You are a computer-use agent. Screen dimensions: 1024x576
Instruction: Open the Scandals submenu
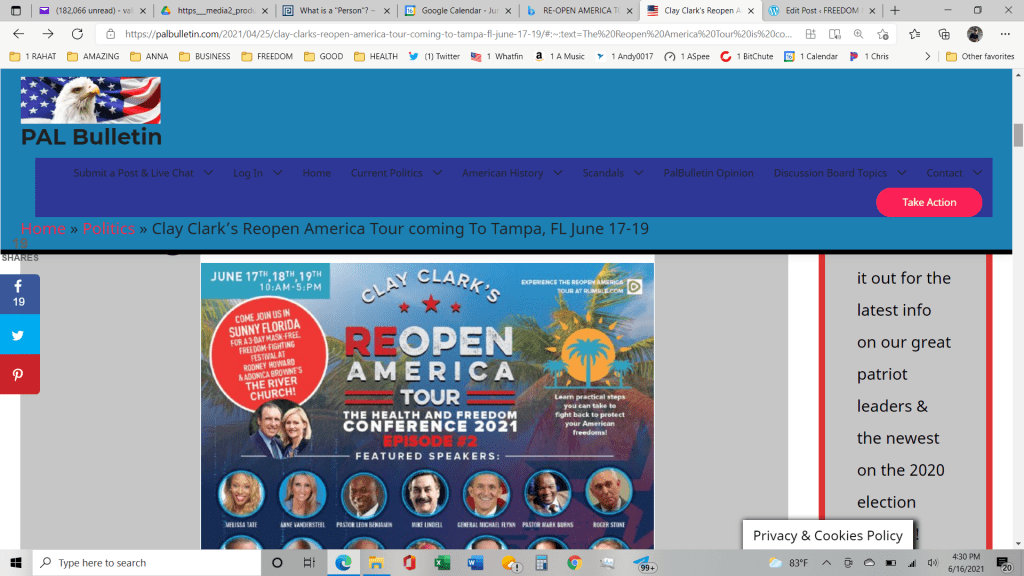click(x=613, y=173)
